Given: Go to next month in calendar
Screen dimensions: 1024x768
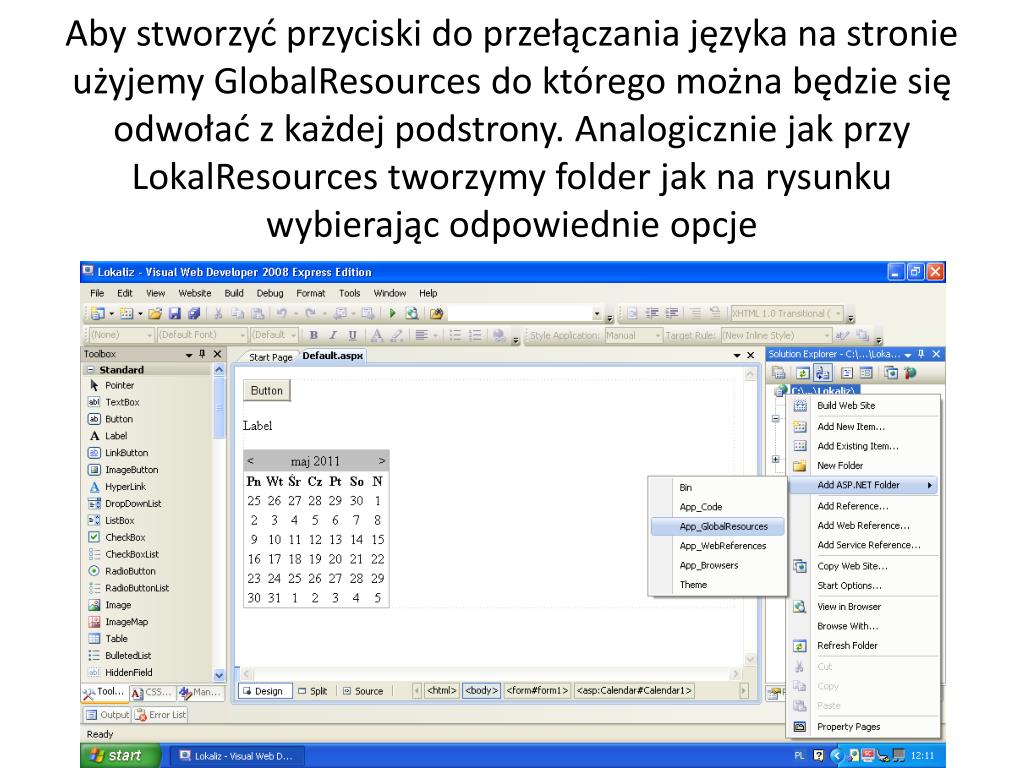Looking at the screenshot, I should [381, 461].
